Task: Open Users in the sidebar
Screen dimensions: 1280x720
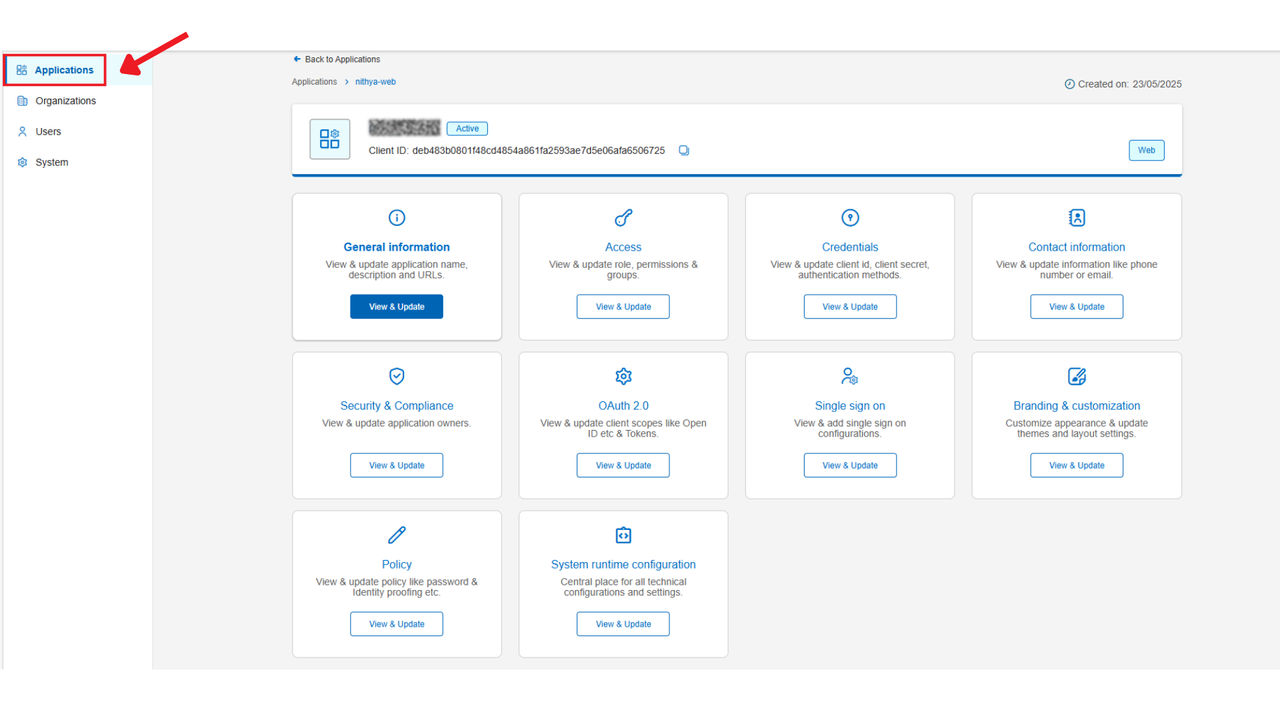Action: point(48,132)
